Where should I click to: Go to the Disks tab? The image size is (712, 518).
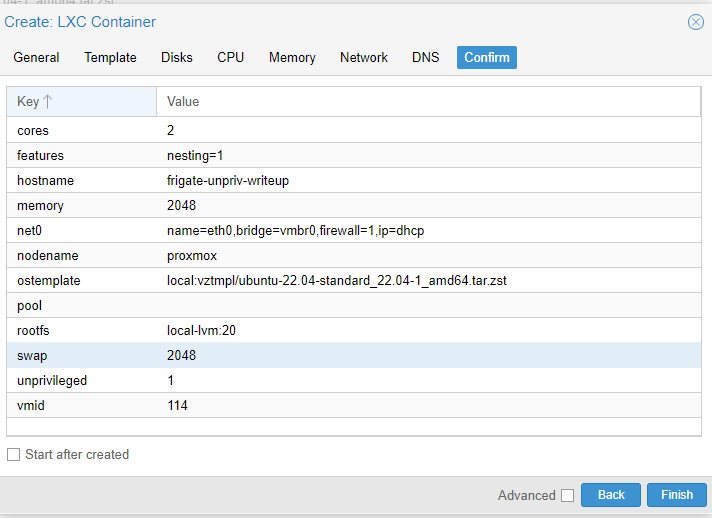tap(177, 58)
